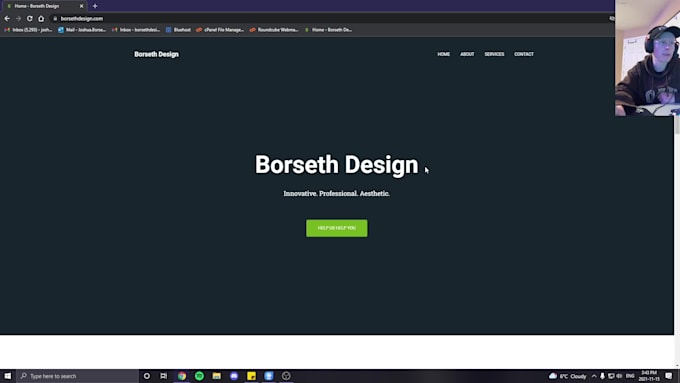Reload the page with the refresh icon
The image size is (680, 383).
[29, 19]
